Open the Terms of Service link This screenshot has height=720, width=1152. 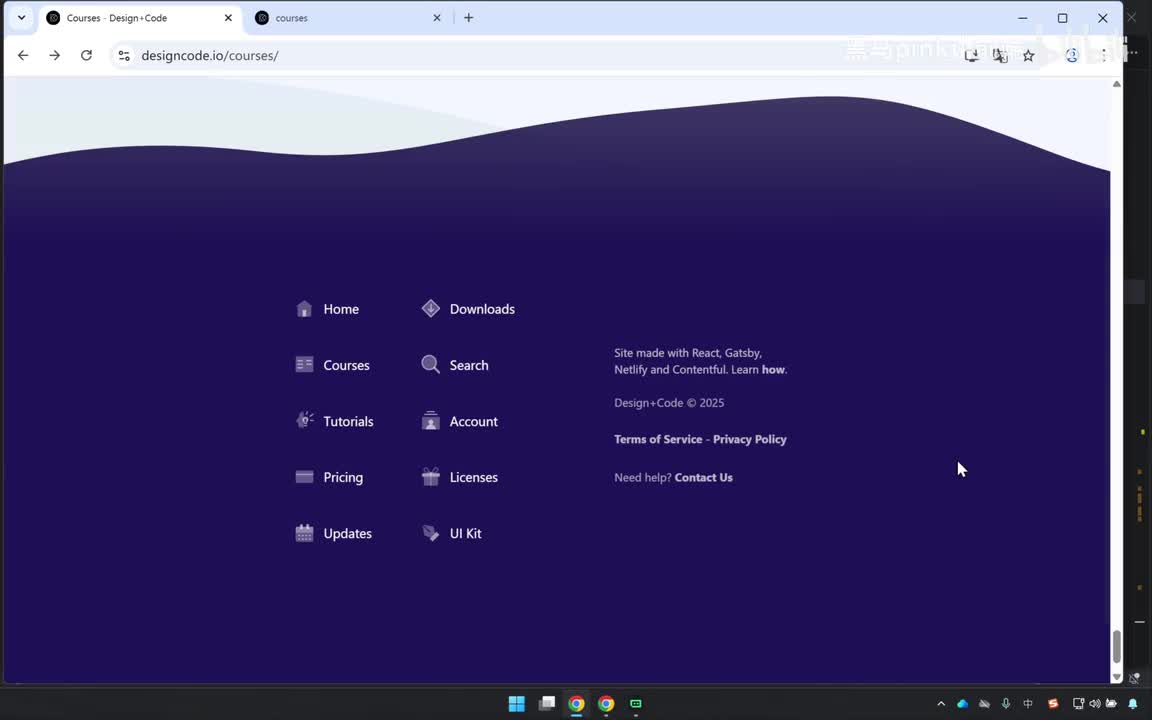[x=658, y=439]
